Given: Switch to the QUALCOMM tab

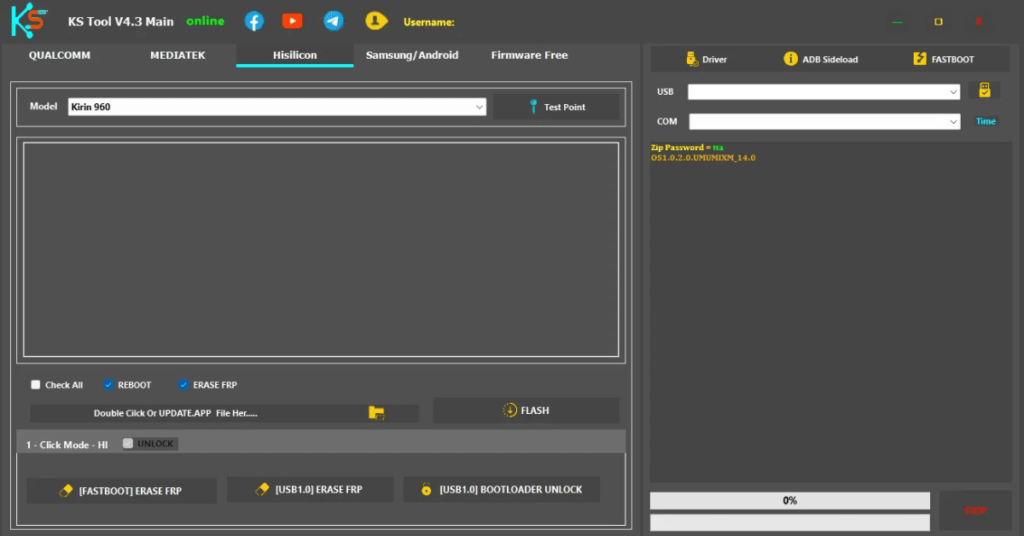Looking at the screenshot, I should click(59, 55).
